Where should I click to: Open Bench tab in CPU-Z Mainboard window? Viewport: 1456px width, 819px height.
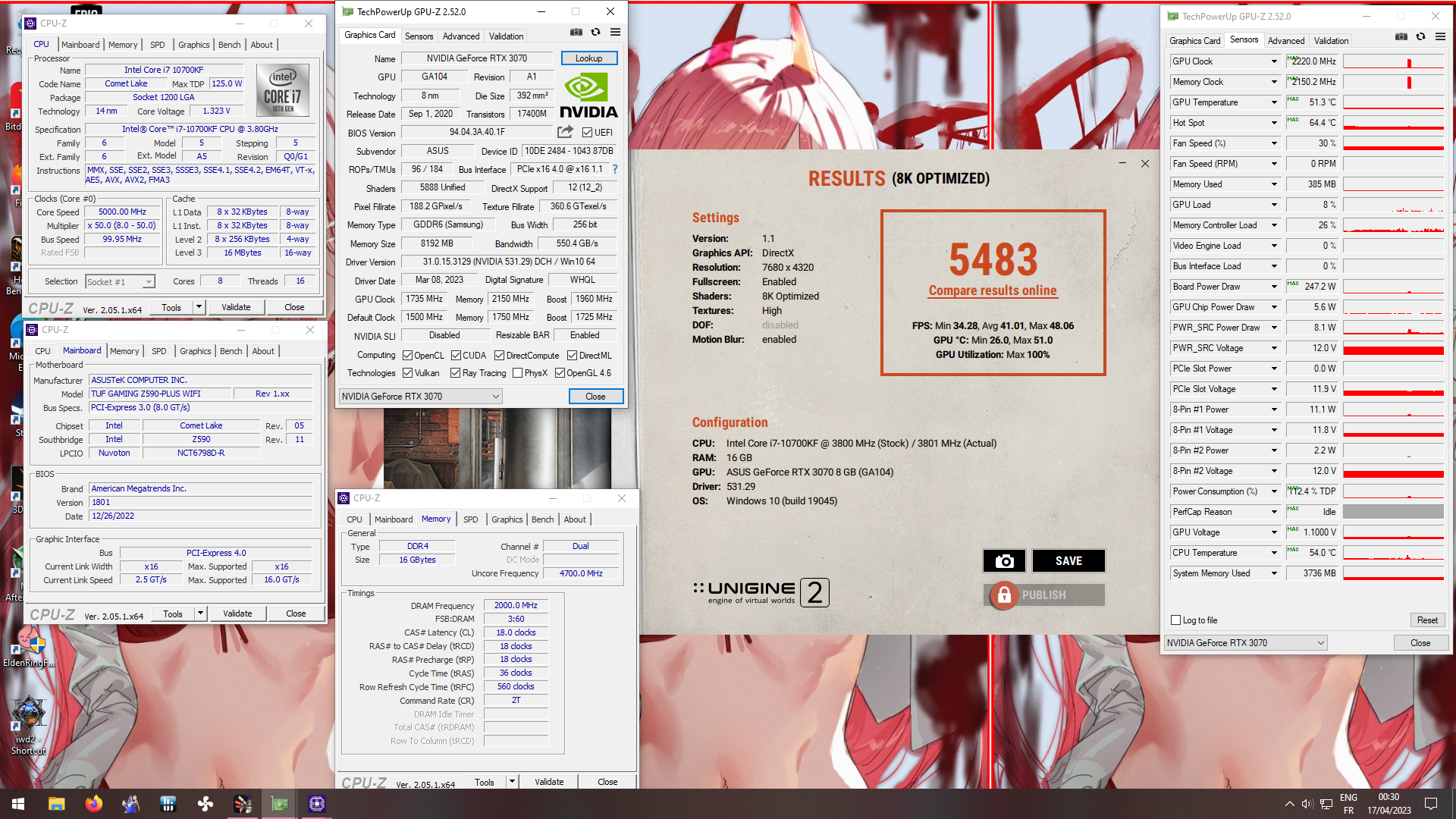coord(231,351)
